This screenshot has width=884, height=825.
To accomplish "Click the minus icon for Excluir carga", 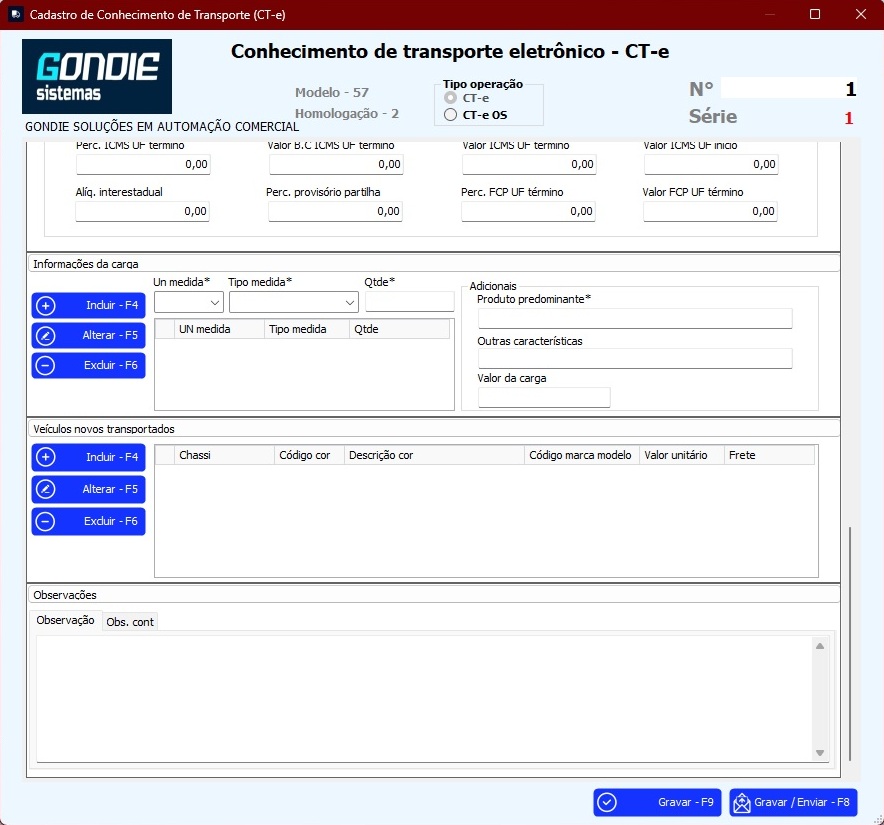I will coord(46,366).
